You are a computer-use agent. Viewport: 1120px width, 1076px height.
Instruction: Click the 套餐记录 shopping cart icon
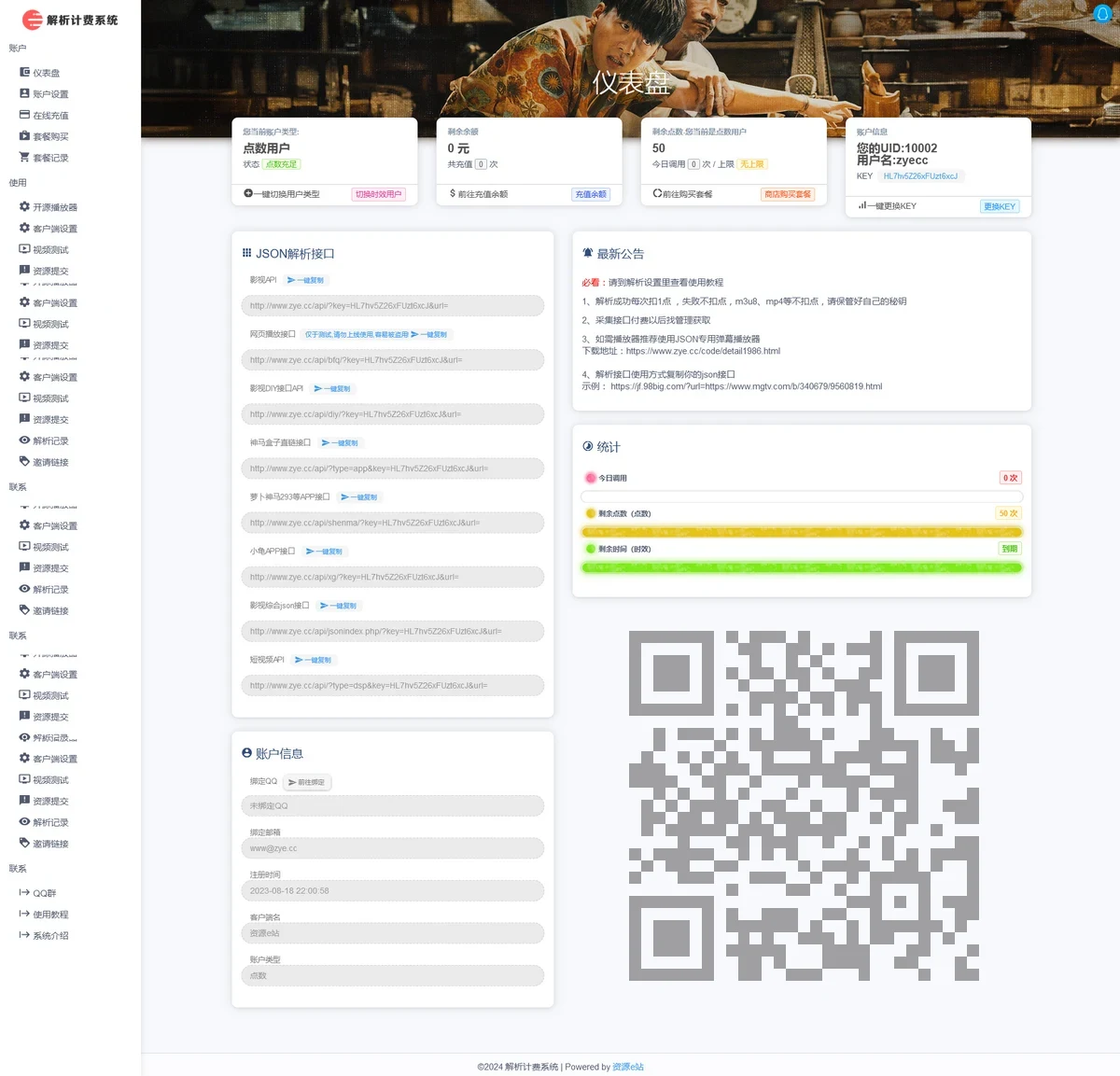click(24, 158)
